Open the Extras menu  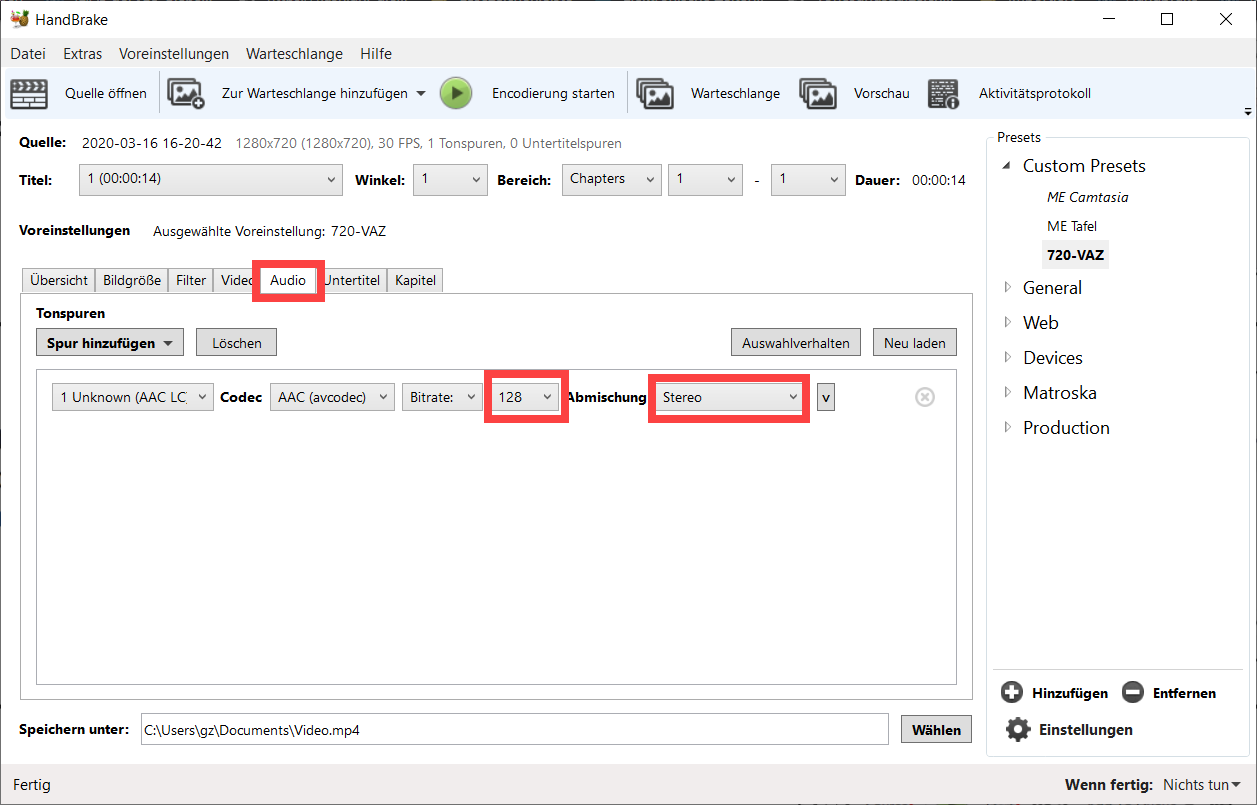83,54
